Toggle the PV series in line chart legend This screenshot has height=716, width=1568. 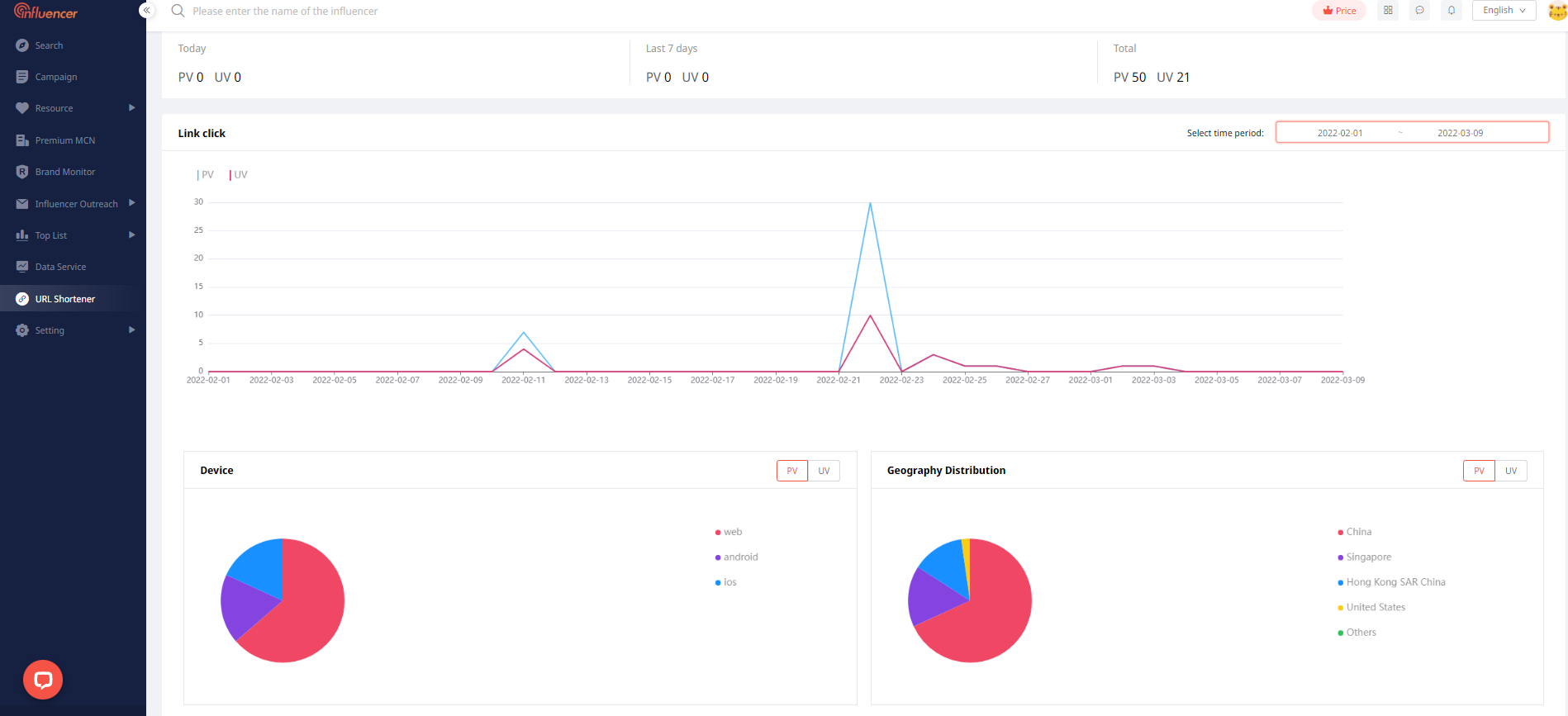(205, 175)
